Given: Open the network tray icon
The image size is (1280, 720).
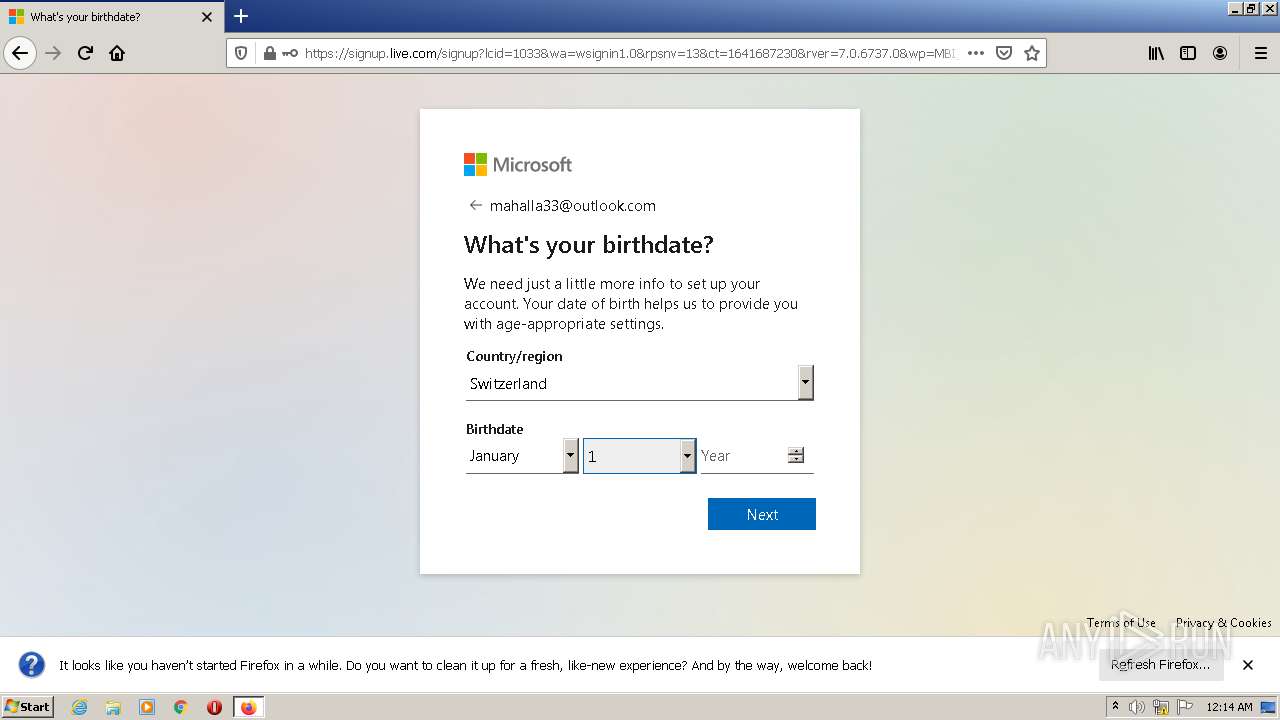Looking at the screenshot, I should [x=1161, y=707].
